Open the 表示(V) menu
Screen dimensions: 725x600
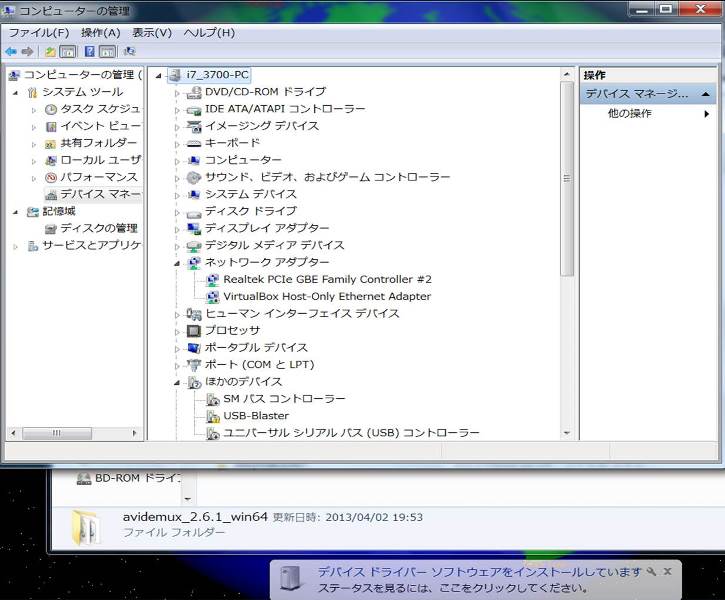(x=152, y=33)
